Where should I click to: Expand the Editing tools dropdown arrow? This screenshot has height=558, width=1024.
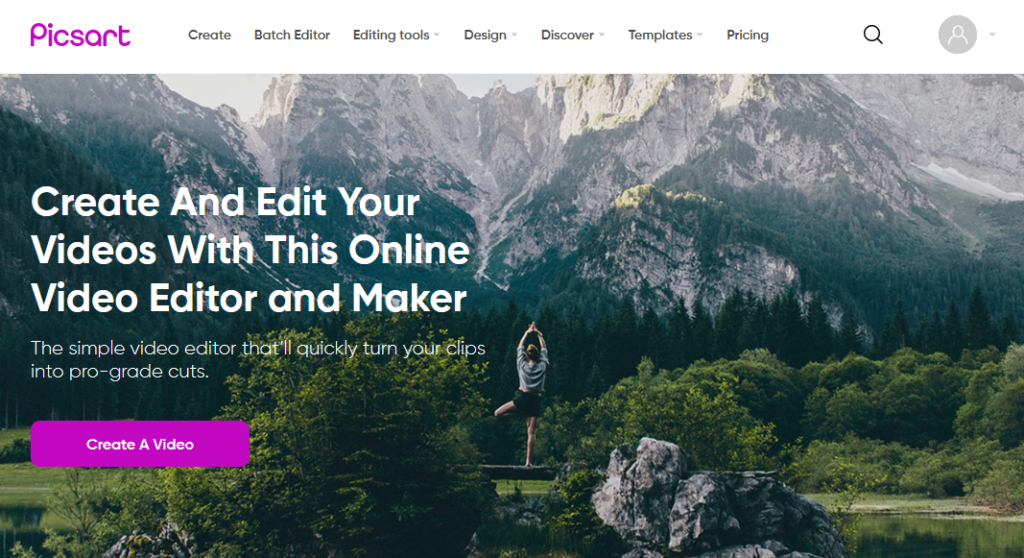coord(437,35)
